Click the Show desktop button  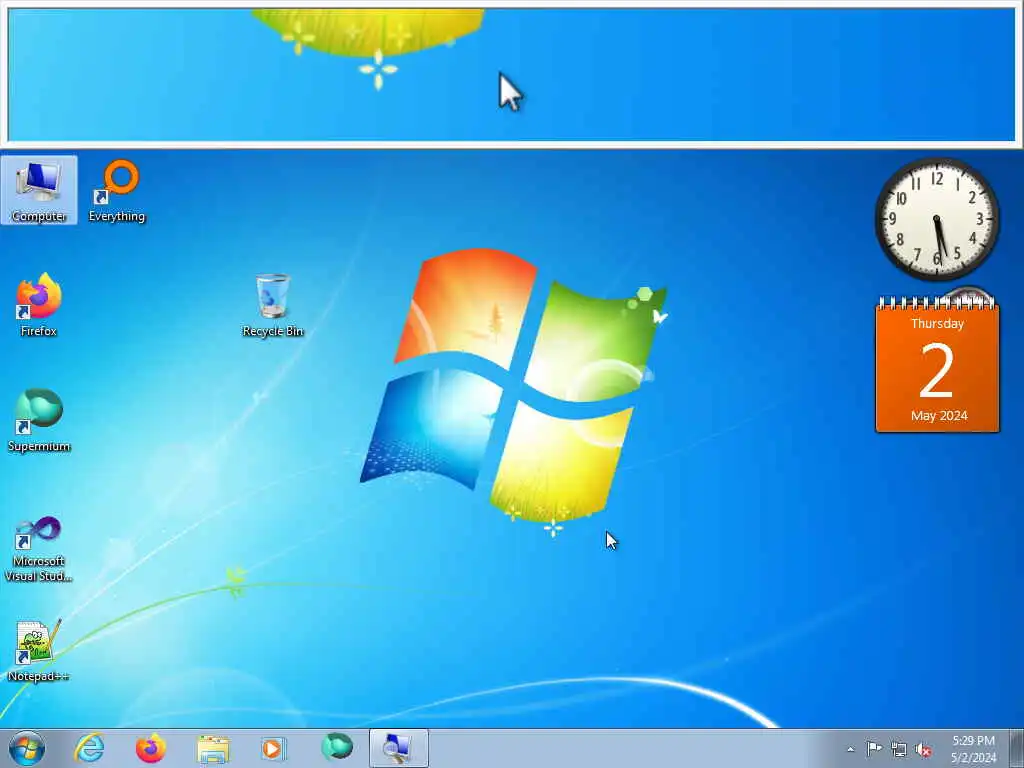click(1017, 748)
